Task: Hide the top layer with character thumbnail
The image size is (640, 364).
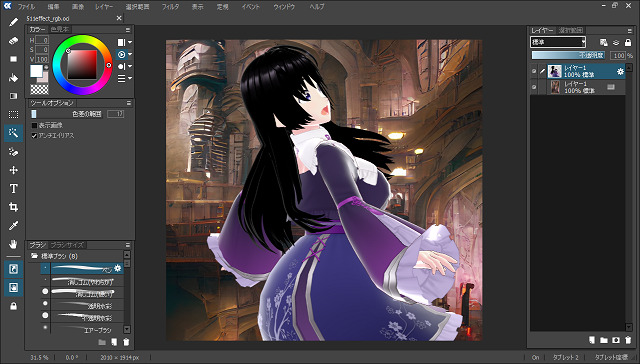Action: (x=534, y=71)
